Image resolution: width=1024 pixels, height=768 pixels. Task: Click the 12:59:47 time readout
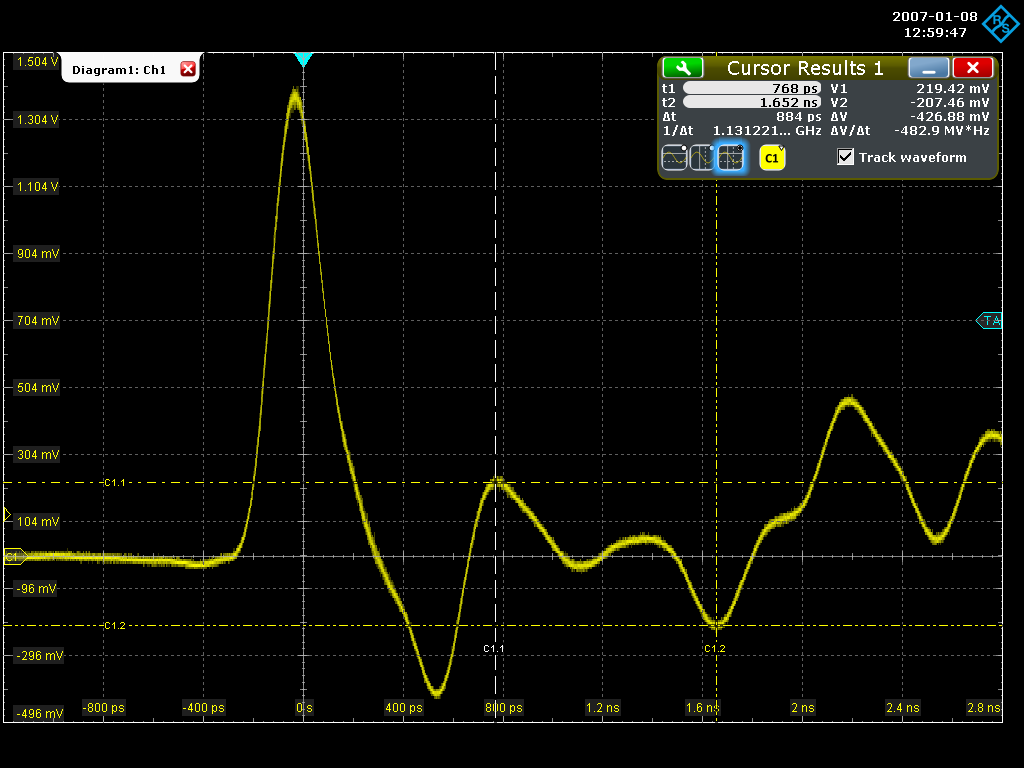[935, 32]
